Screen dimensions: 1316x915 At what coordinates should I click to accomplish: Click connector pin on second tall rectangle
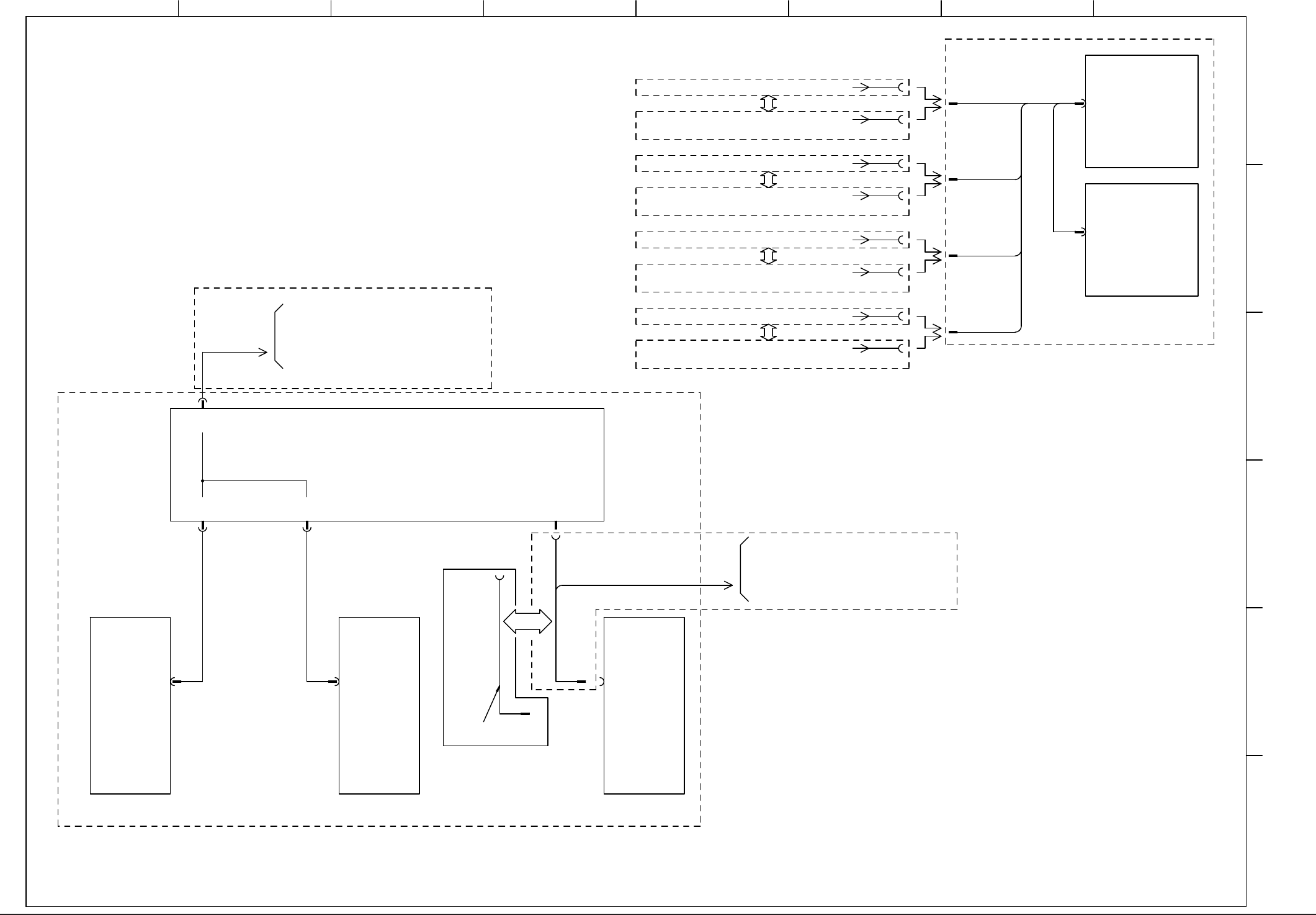334,682
